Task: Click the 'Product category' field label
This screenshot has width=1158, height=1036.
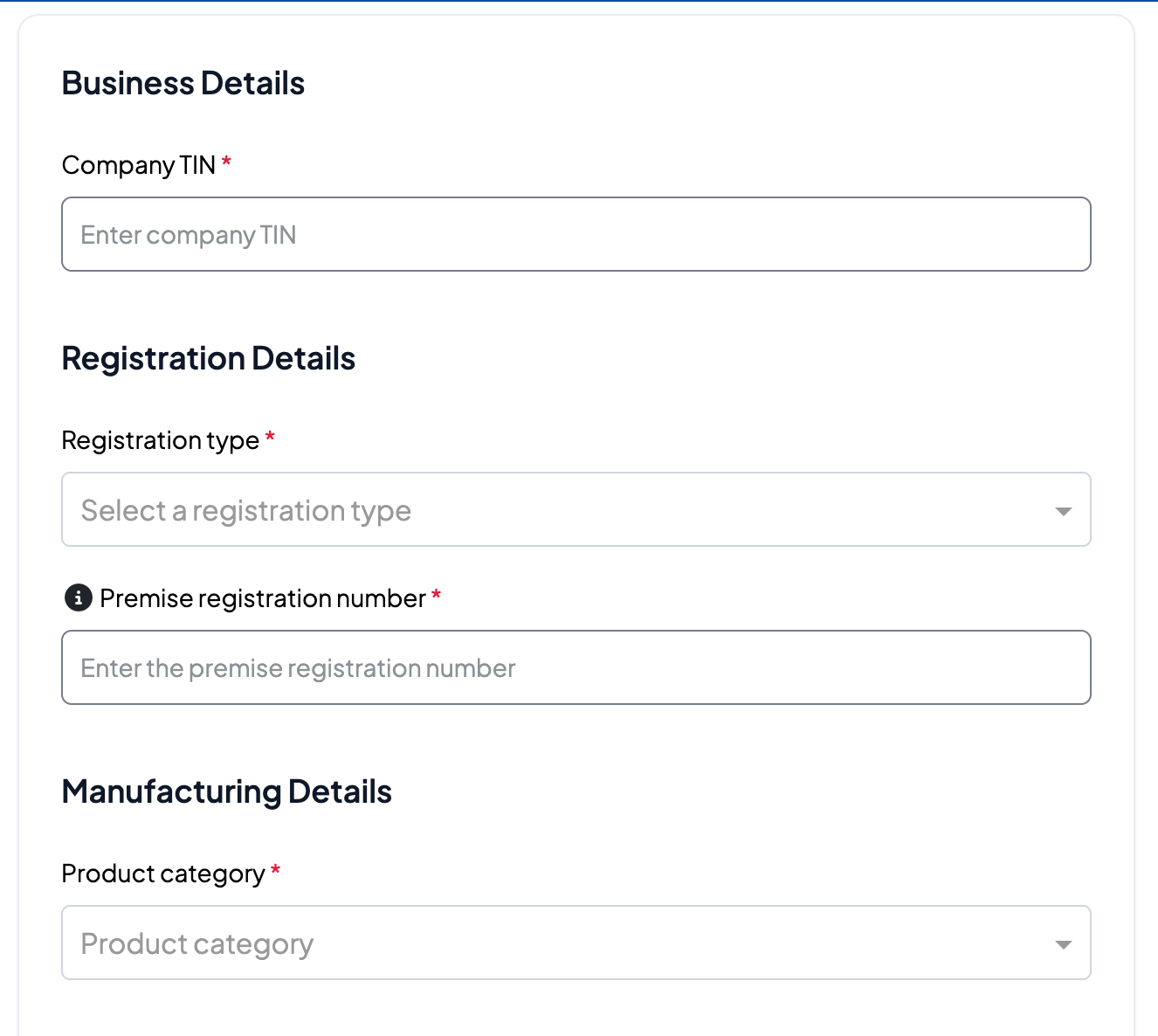Action: point(162,874)
